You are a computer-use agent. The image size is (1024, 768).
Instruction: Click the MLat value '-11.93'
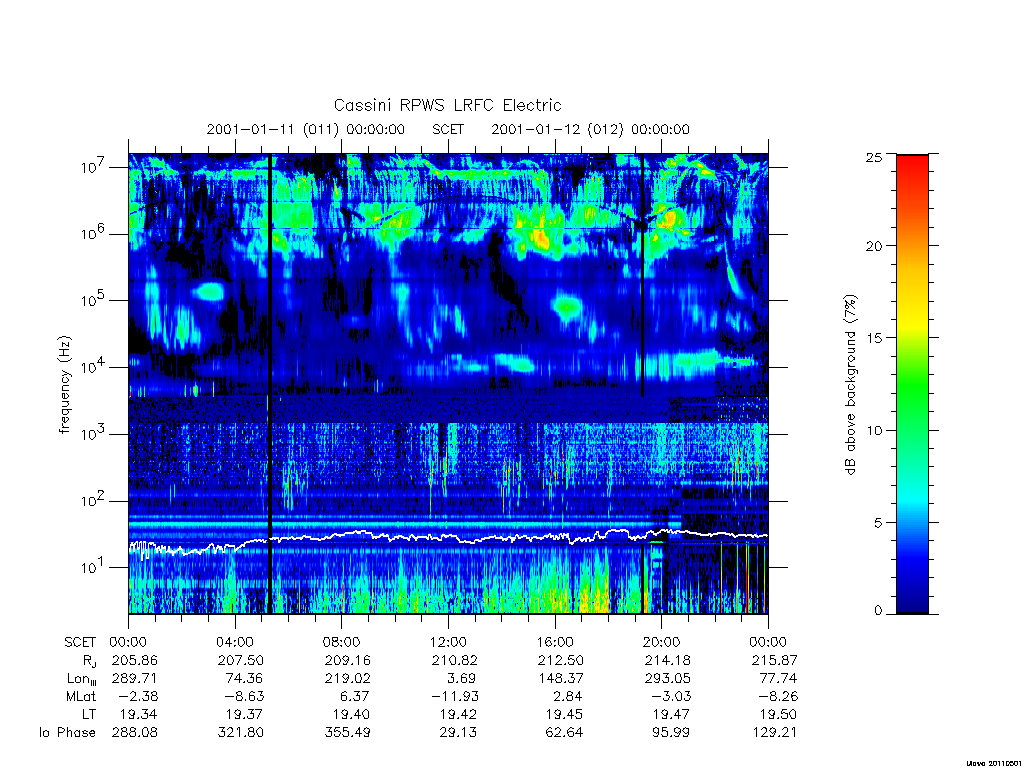455,696
